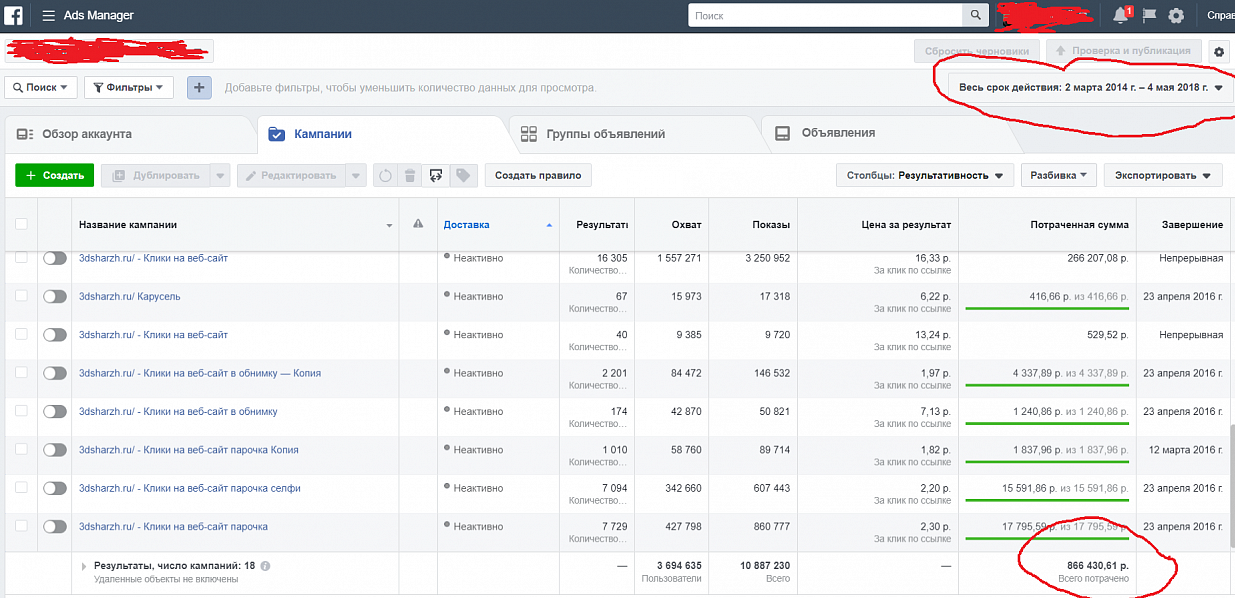Open the 'Разбивка' dropdown
Image resolution: width=1235 pixels, height=598 pixels.
1058,176
